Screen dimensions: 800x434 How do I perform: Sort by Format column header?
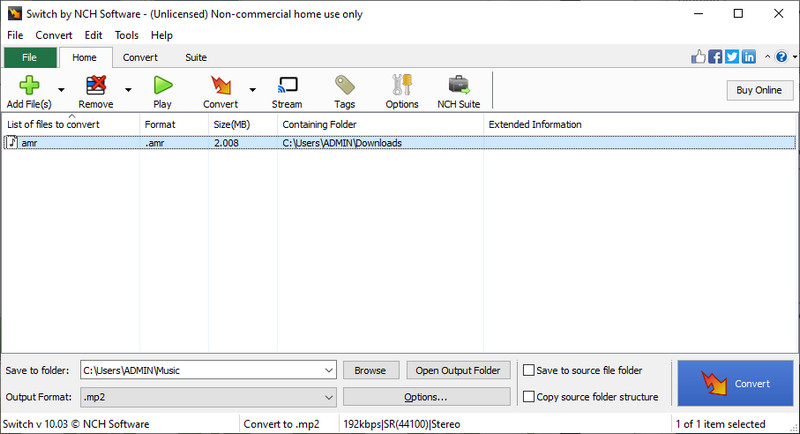[x=174, y=124]
